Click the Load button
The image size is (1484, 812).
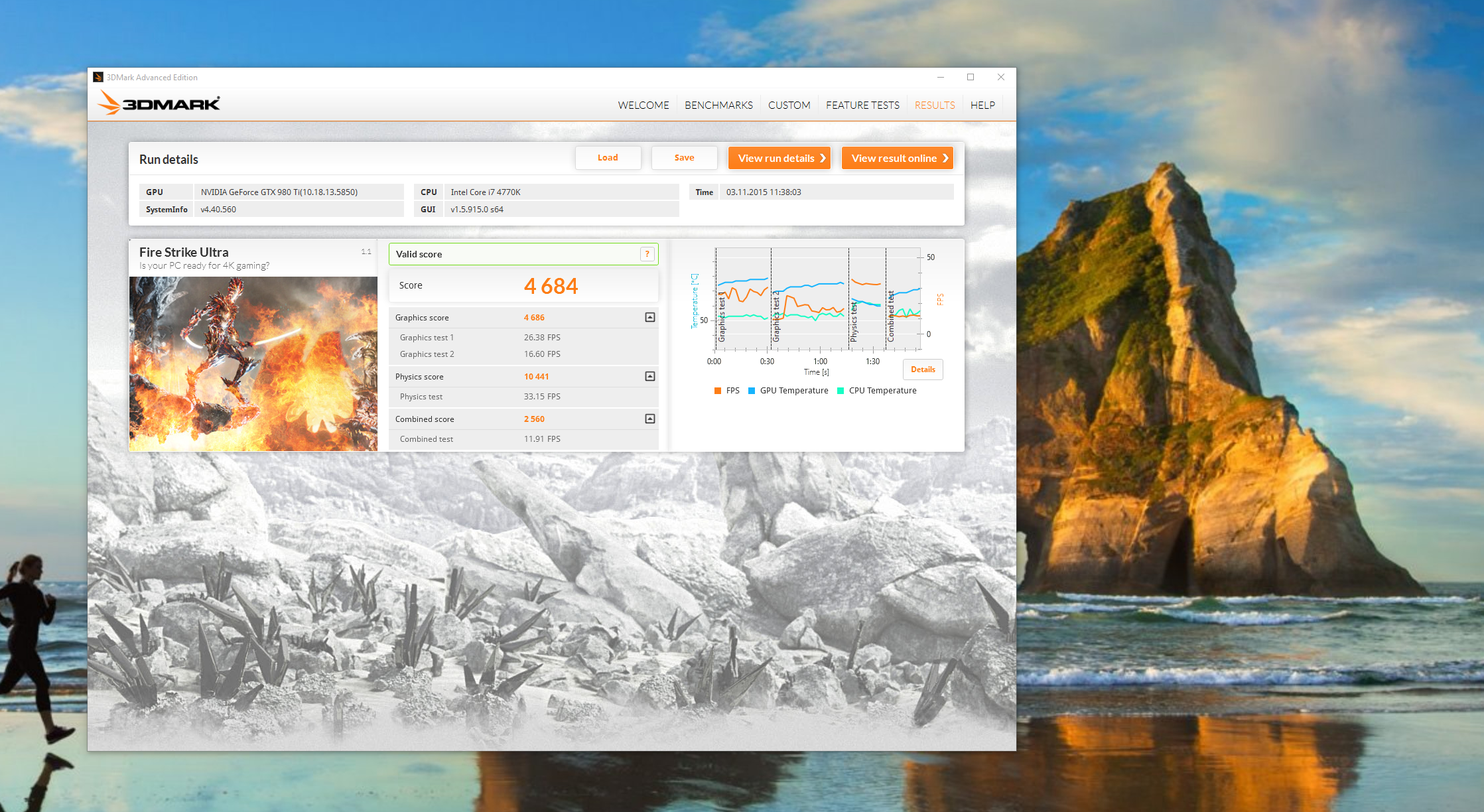pyautogui.click(x=608, y=158)
